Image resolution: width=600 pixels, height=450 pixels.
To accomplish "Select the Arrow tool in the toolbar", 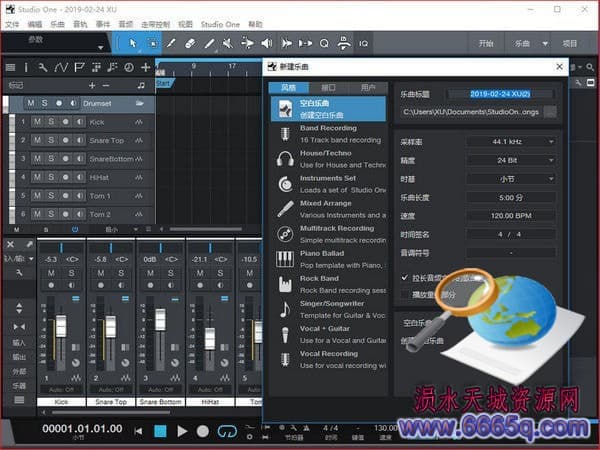I will [132, 43].
